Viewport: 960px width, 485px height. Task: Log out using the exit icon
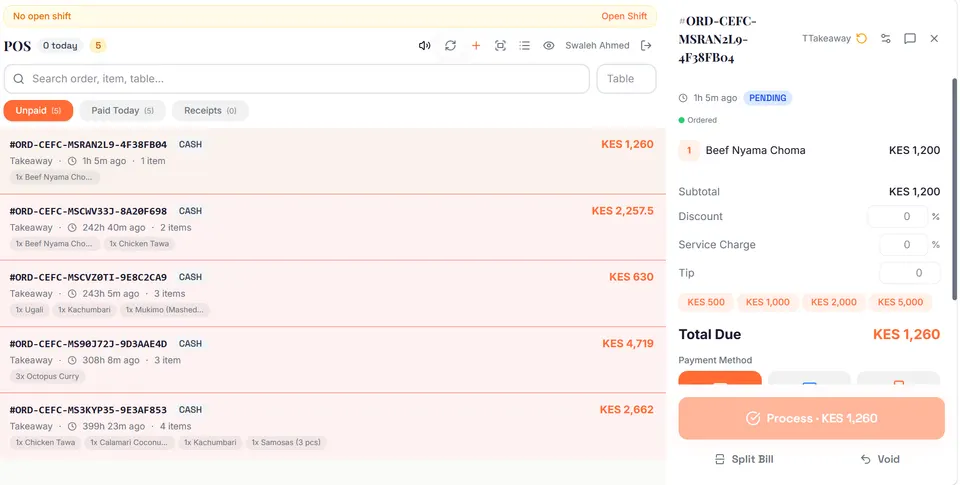[646, 45]
